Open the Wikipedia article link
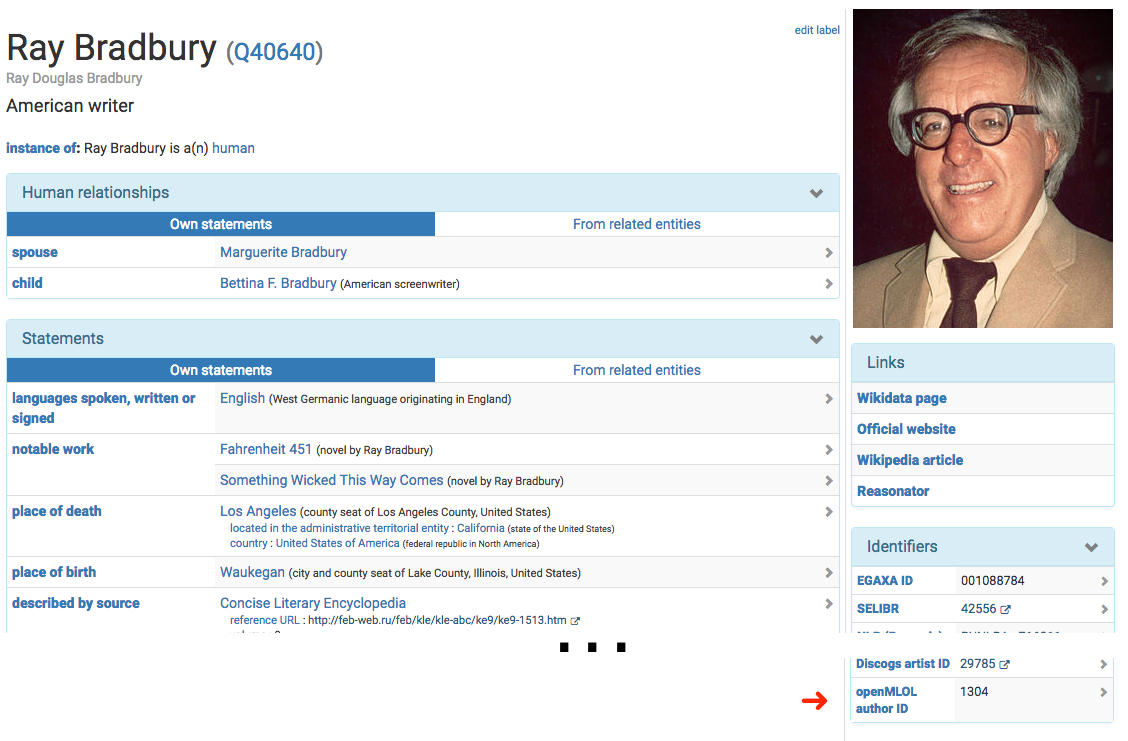The height and width of the screenshot is (741, 1128). (x=910, y=460)
